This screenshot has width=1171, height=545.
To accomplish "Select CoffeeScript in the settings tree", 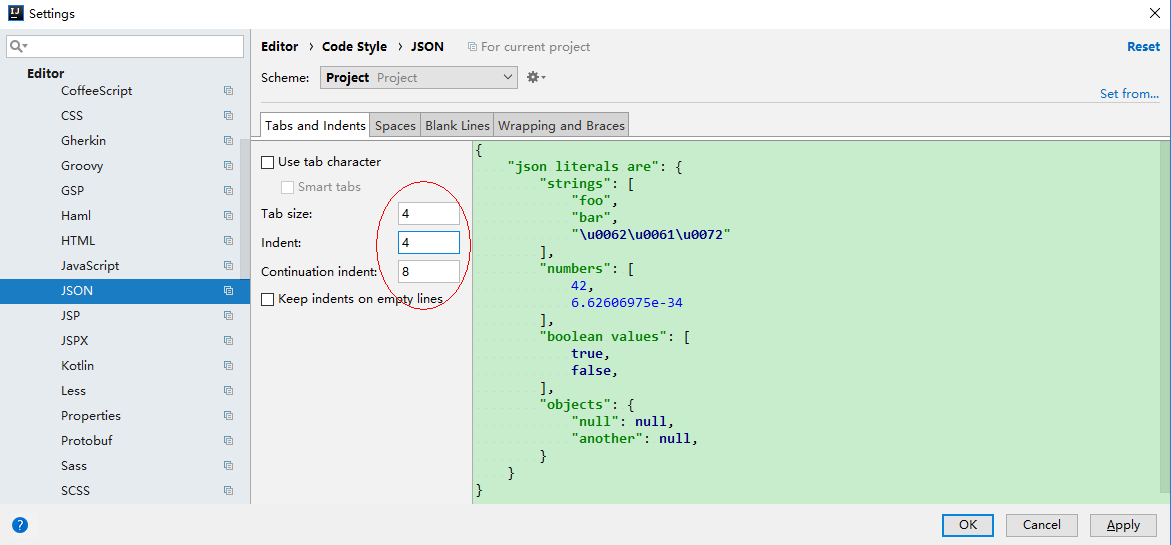I will coord(96,91).
